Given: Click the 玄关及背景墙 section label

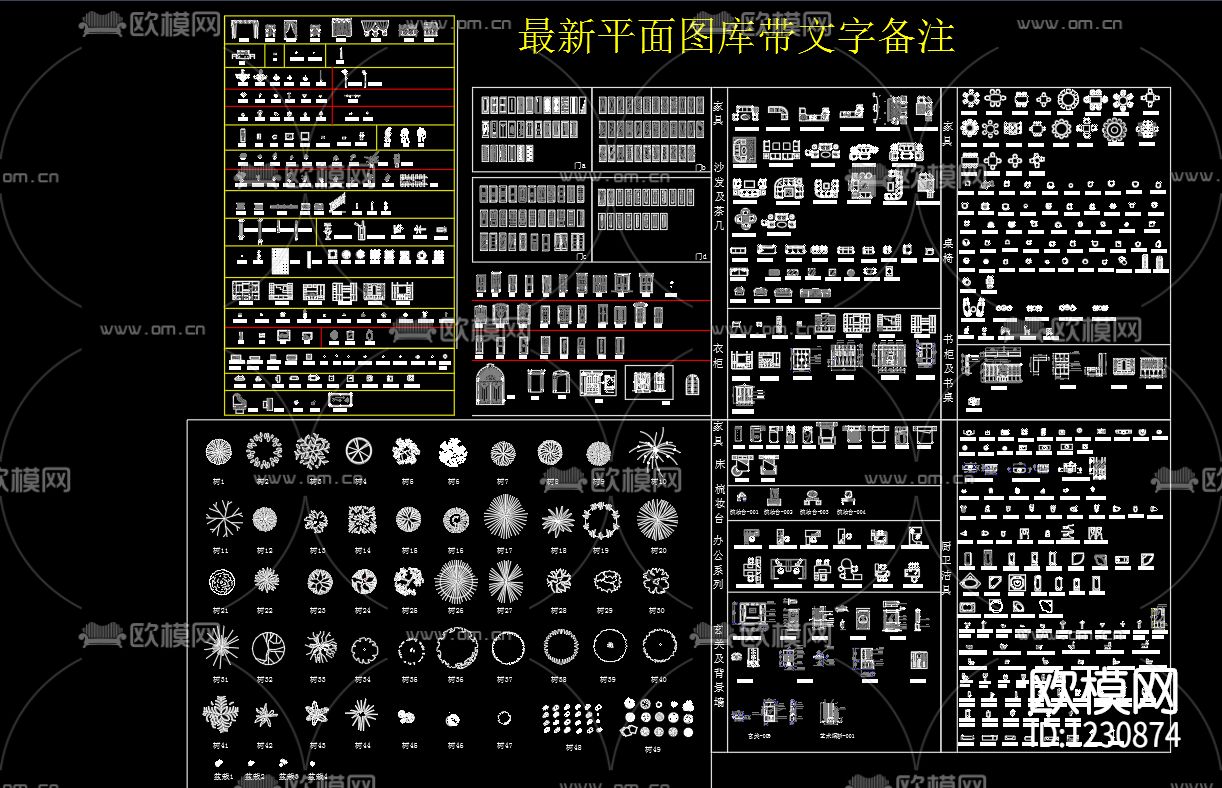Looking at the screenshot, I should 719,666.
